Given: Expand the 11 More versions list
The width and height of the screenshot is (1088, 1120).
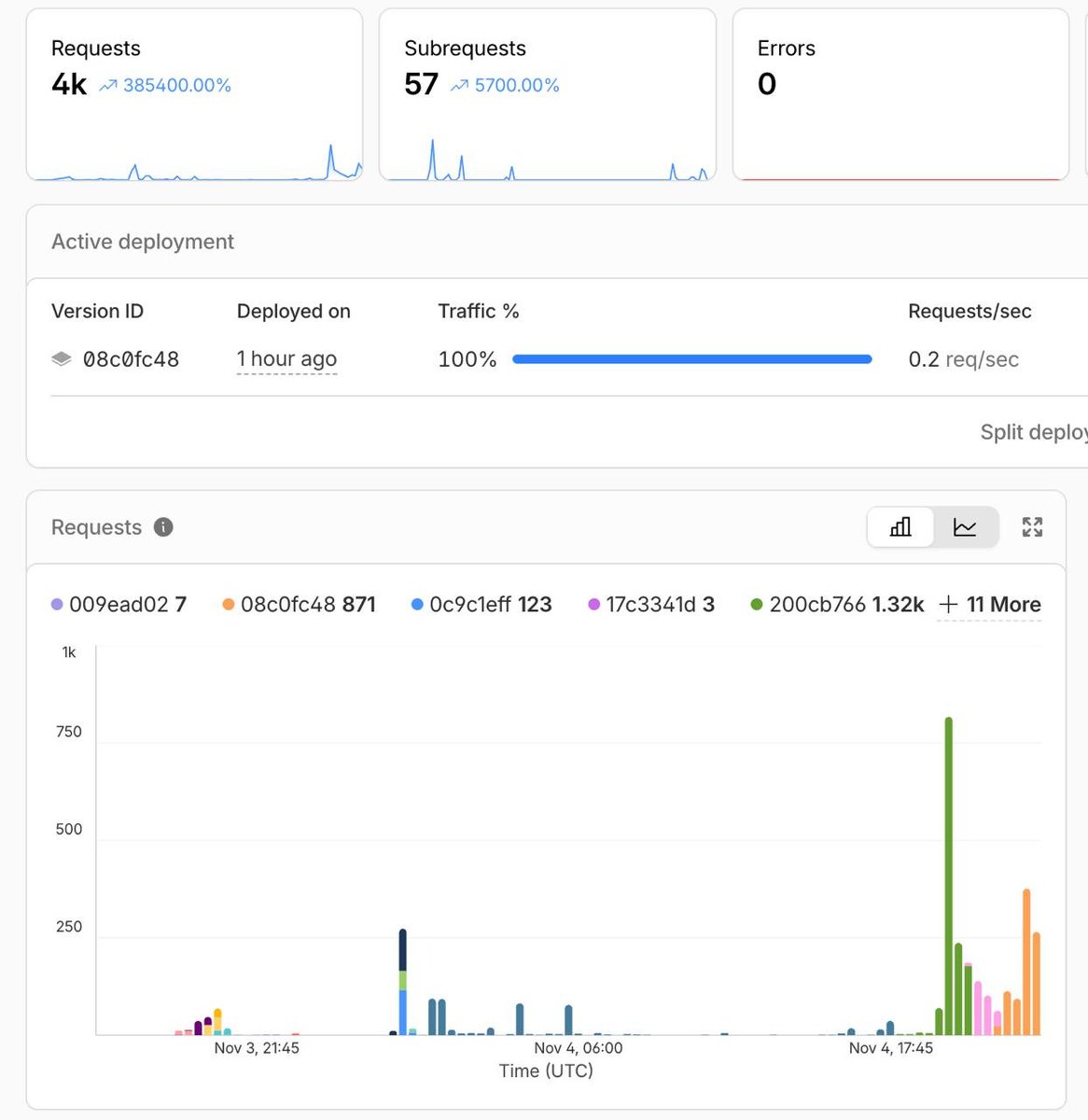Looking at the screenshot, I should (989, 605).
